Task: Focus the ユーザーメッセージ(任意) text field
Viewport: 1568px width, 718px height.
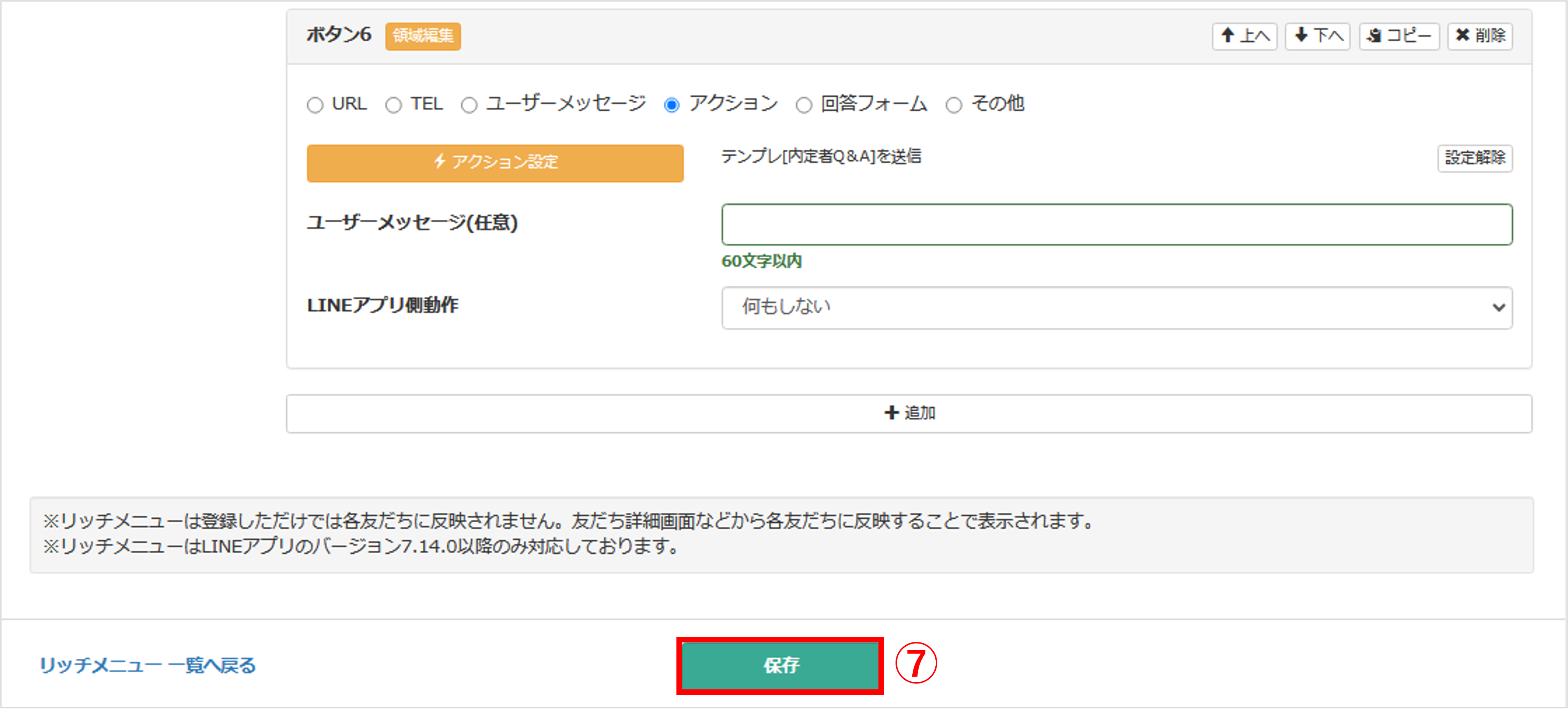Action: point(1117,224)
